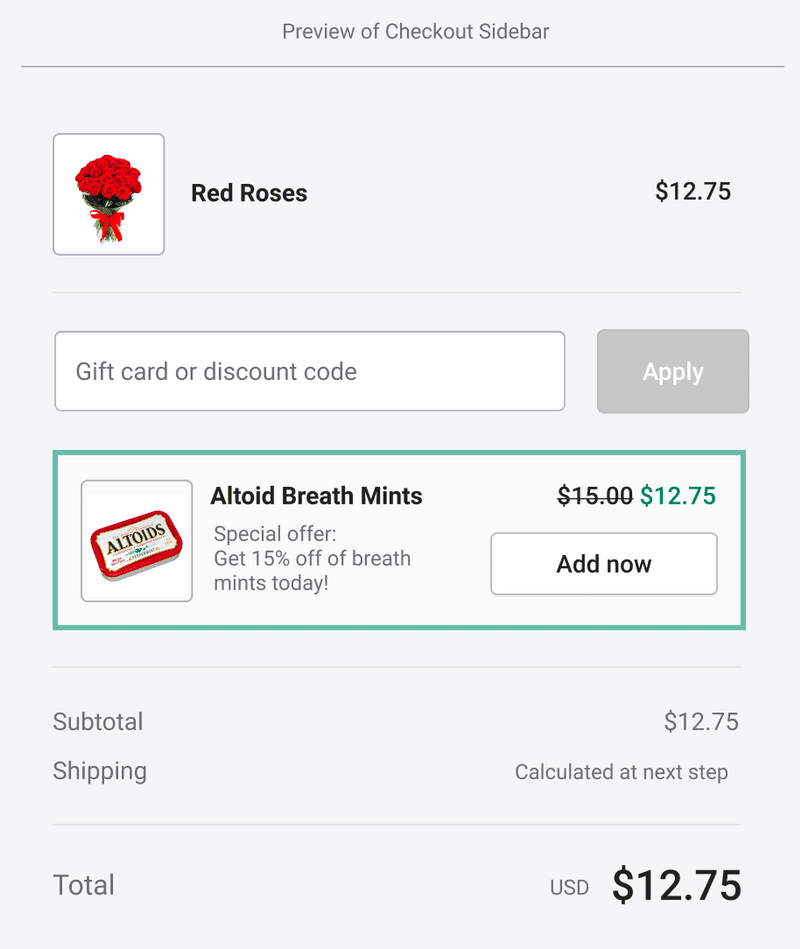Click the Red Roses line item price

(693, 191)
